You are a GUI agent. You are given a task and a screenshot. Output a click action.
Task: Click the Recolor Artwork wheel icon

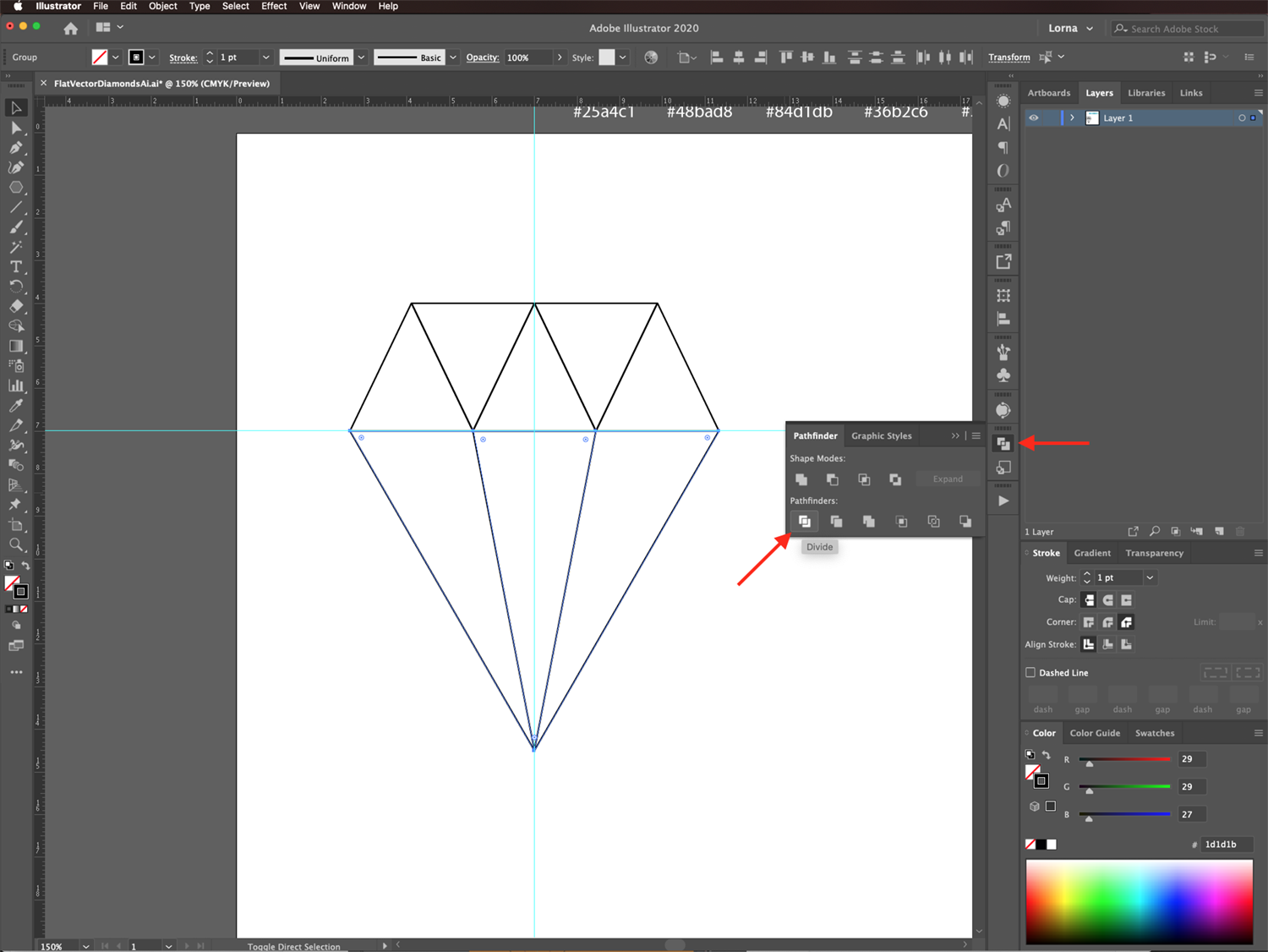[x=651, y=57]
